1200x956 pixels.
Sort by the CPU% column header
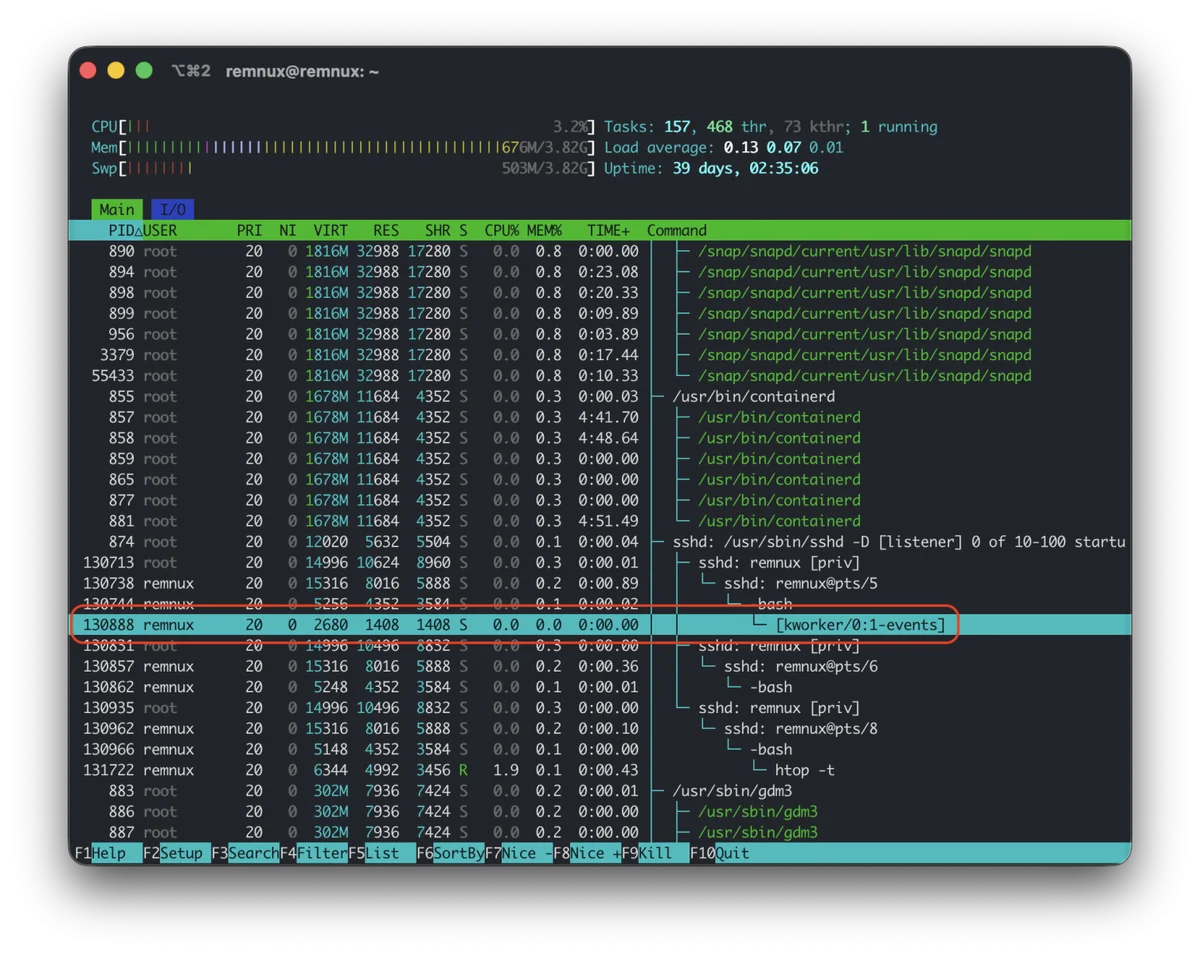[502, 230]
